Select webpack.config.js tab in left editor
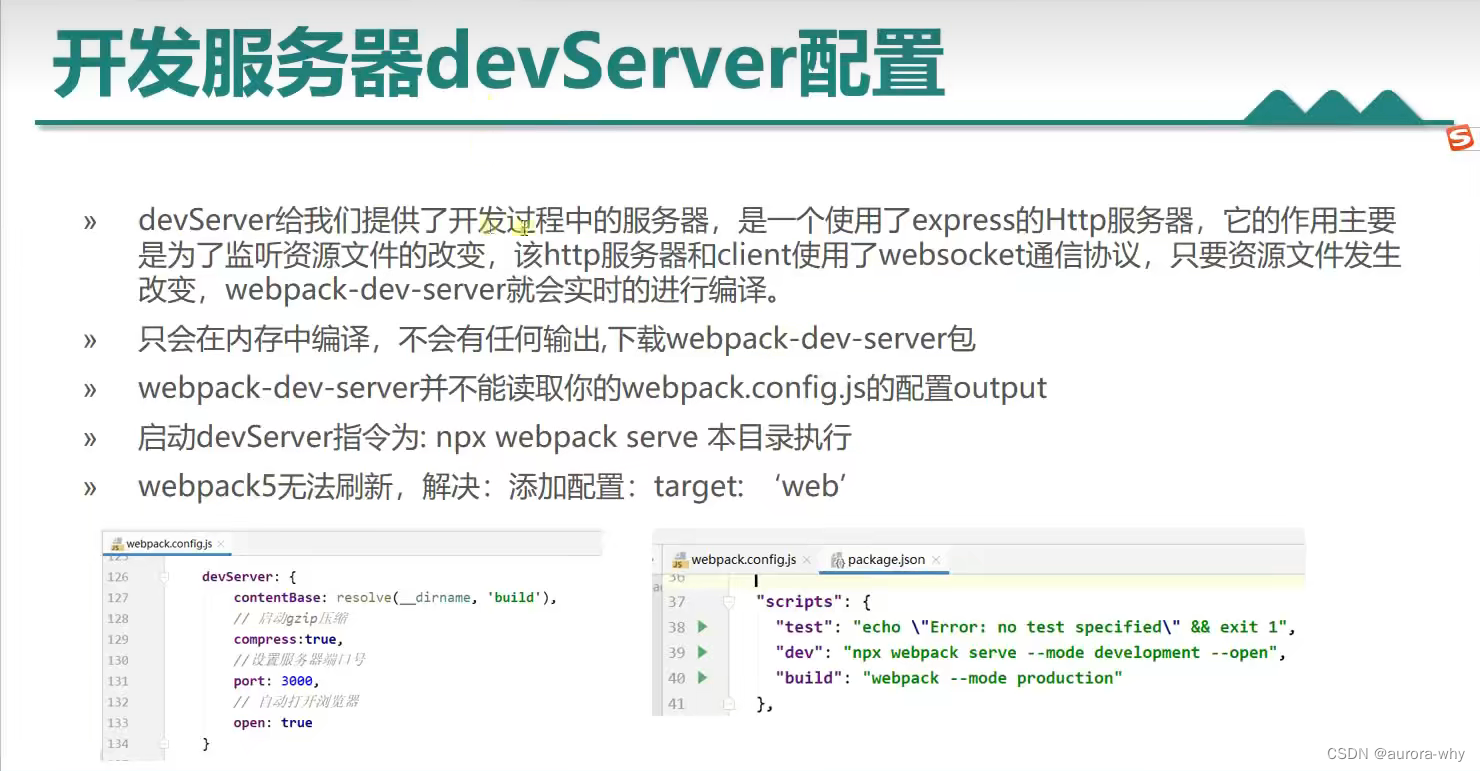1480x771 pixels. tap(168, 544)
